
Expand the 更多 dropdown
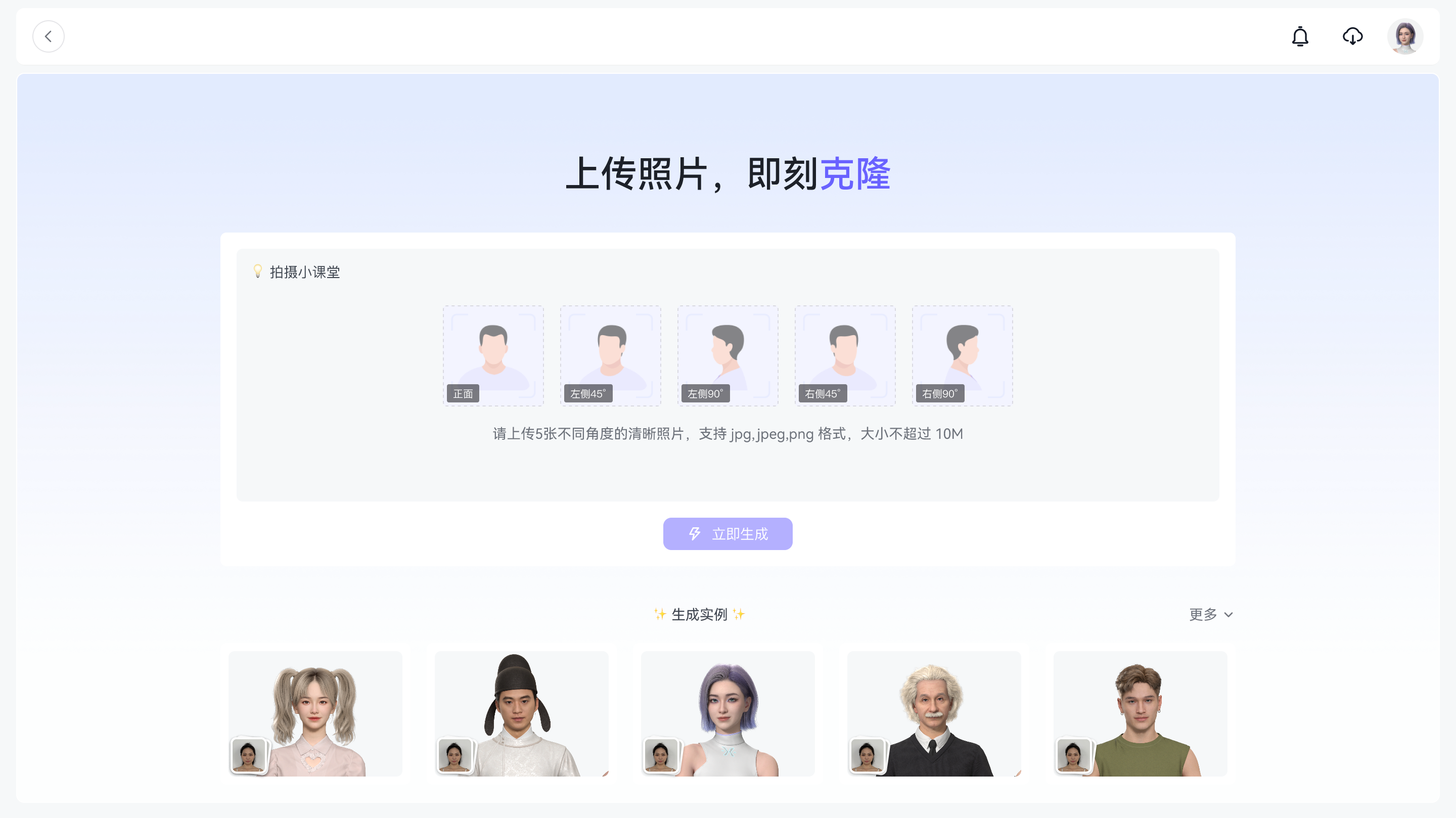tap(1203, 614)
